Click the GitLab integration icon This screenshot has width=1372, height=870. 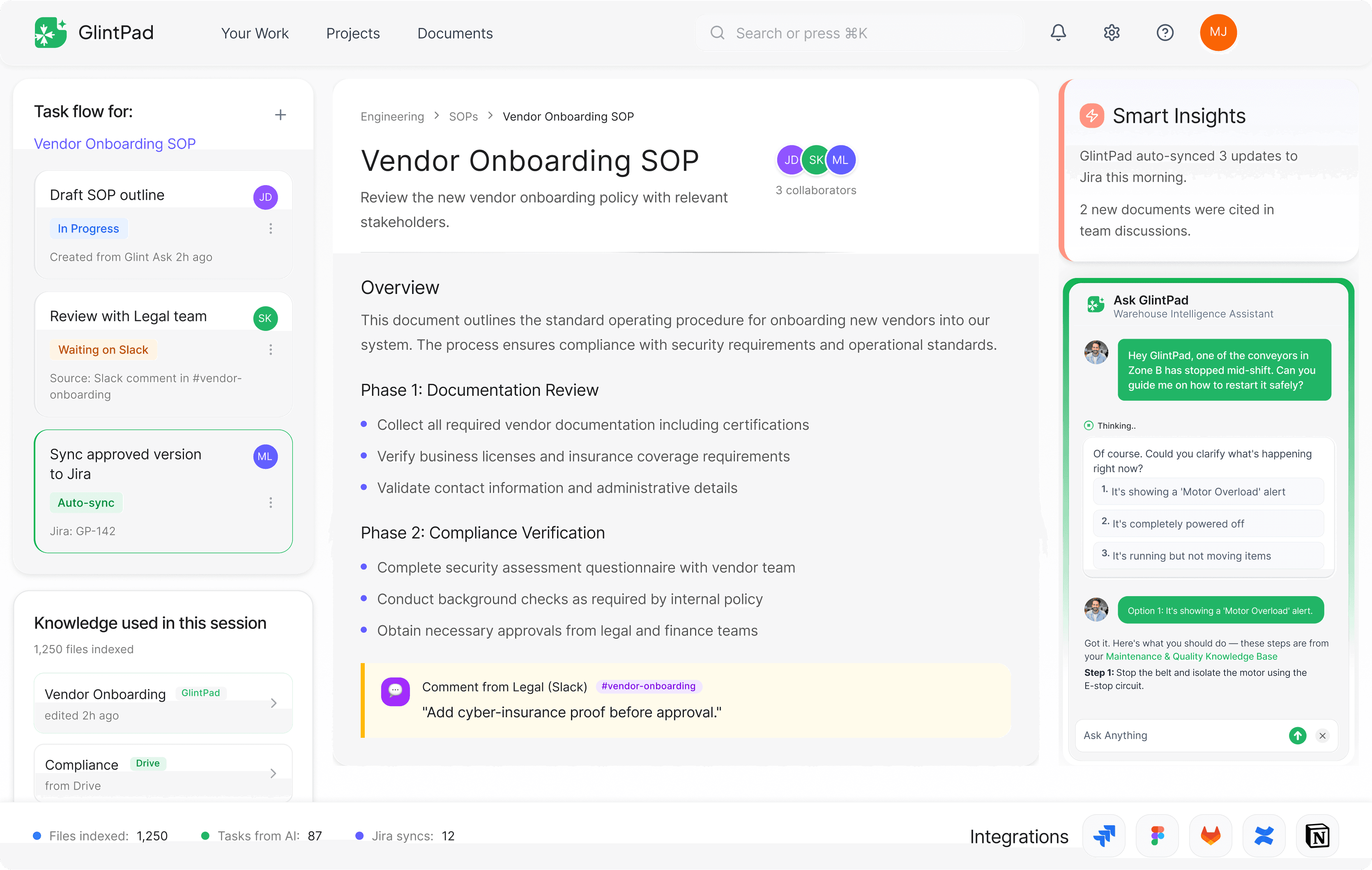pyautogui.click(x=1211, y=836)
